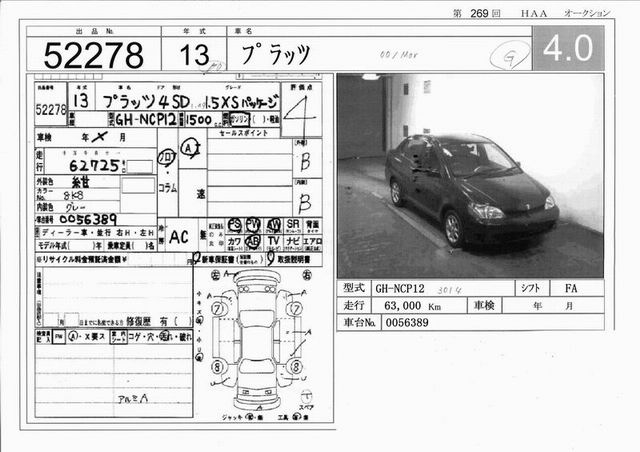640x452 pixels.
Task: Click the 車台No. label
Action: coord(359,323)
